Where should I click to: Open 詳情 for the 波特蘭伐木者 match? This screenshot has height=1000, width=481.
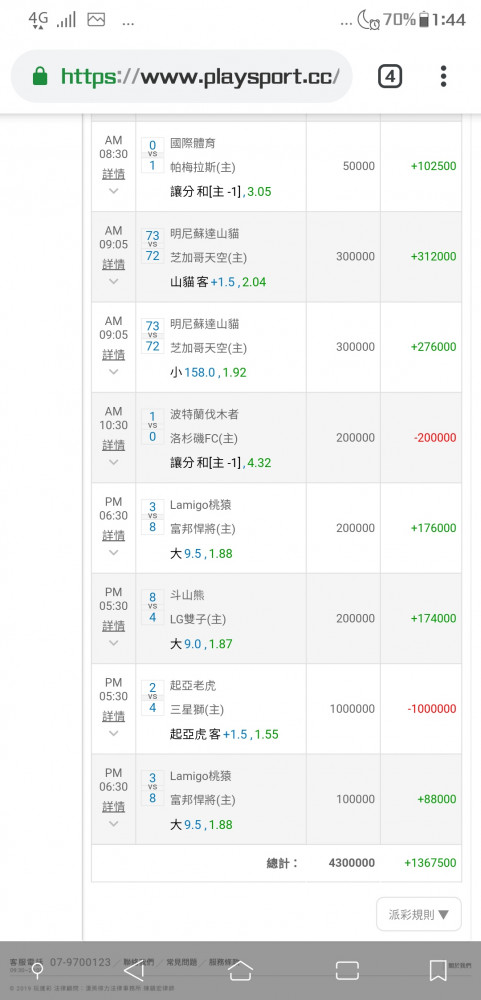(x=114, y=445)
